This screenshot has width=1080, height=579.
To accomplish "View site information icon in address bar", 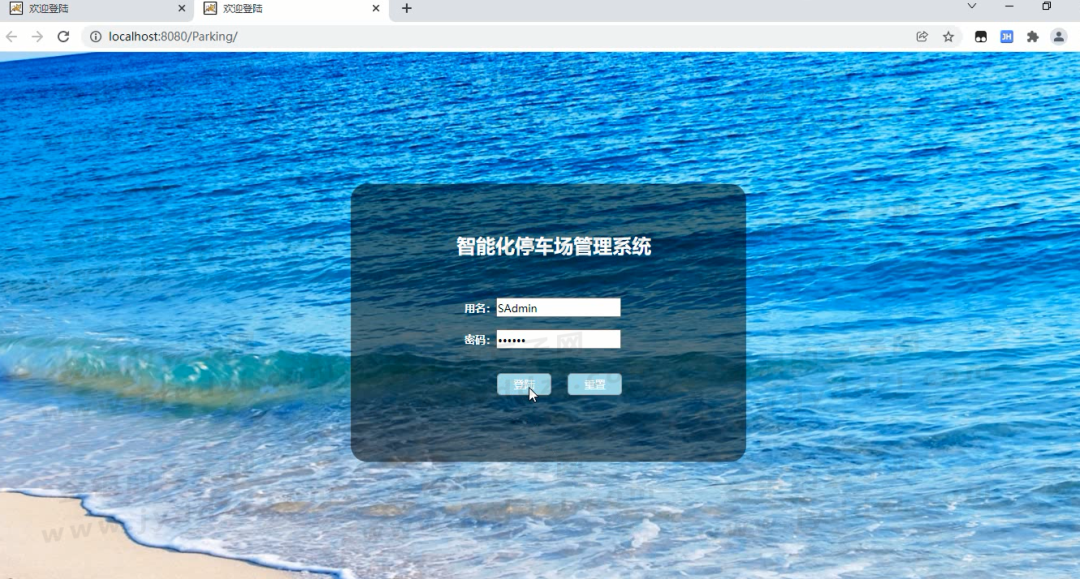I will tap(96, 36).
